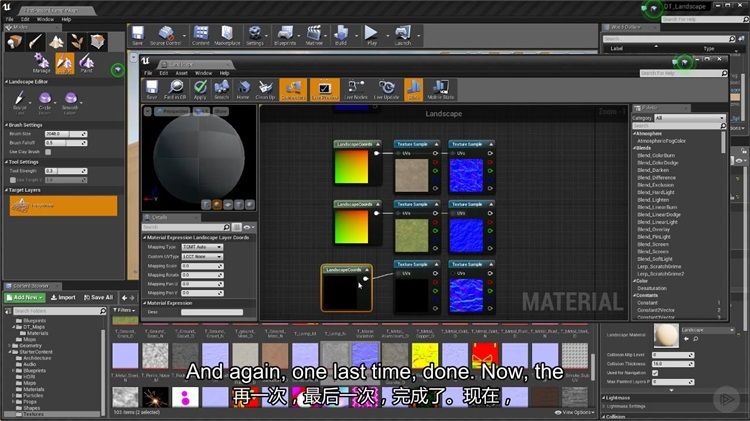This screenshot has height=421, width=750.
Task: Run Clean Up in material toolbar
Action: (x=265, y=89)
